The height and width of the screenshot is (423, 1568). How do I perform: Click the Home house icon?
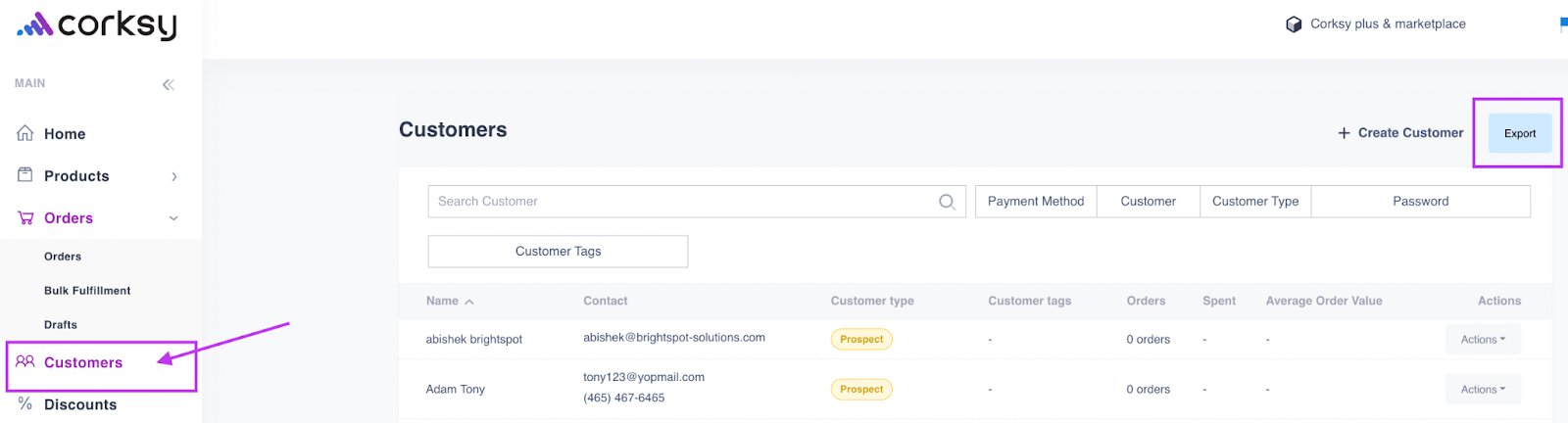click(x=25, y=133)
